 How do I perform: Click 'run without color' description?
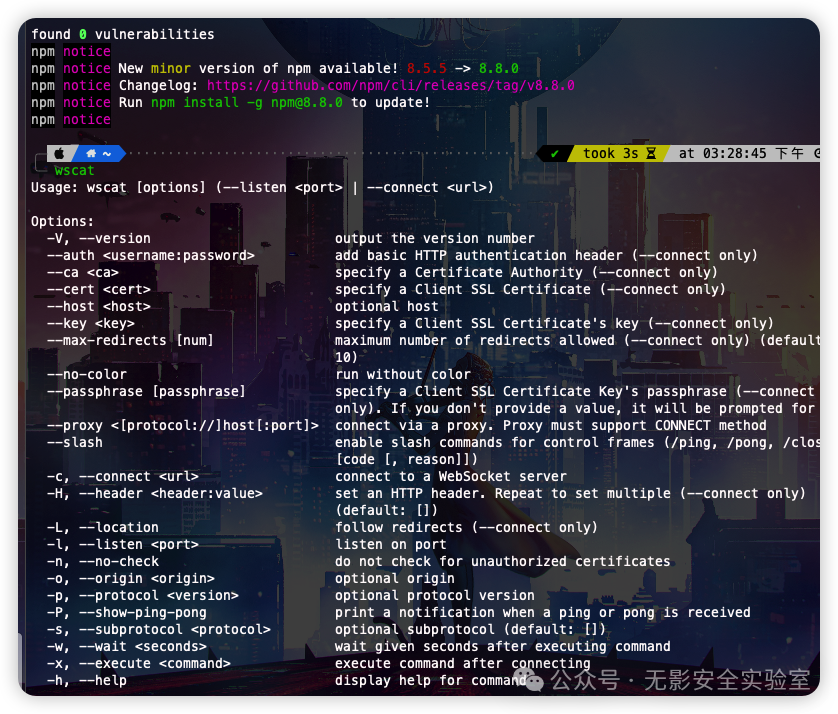pos(403,375)
